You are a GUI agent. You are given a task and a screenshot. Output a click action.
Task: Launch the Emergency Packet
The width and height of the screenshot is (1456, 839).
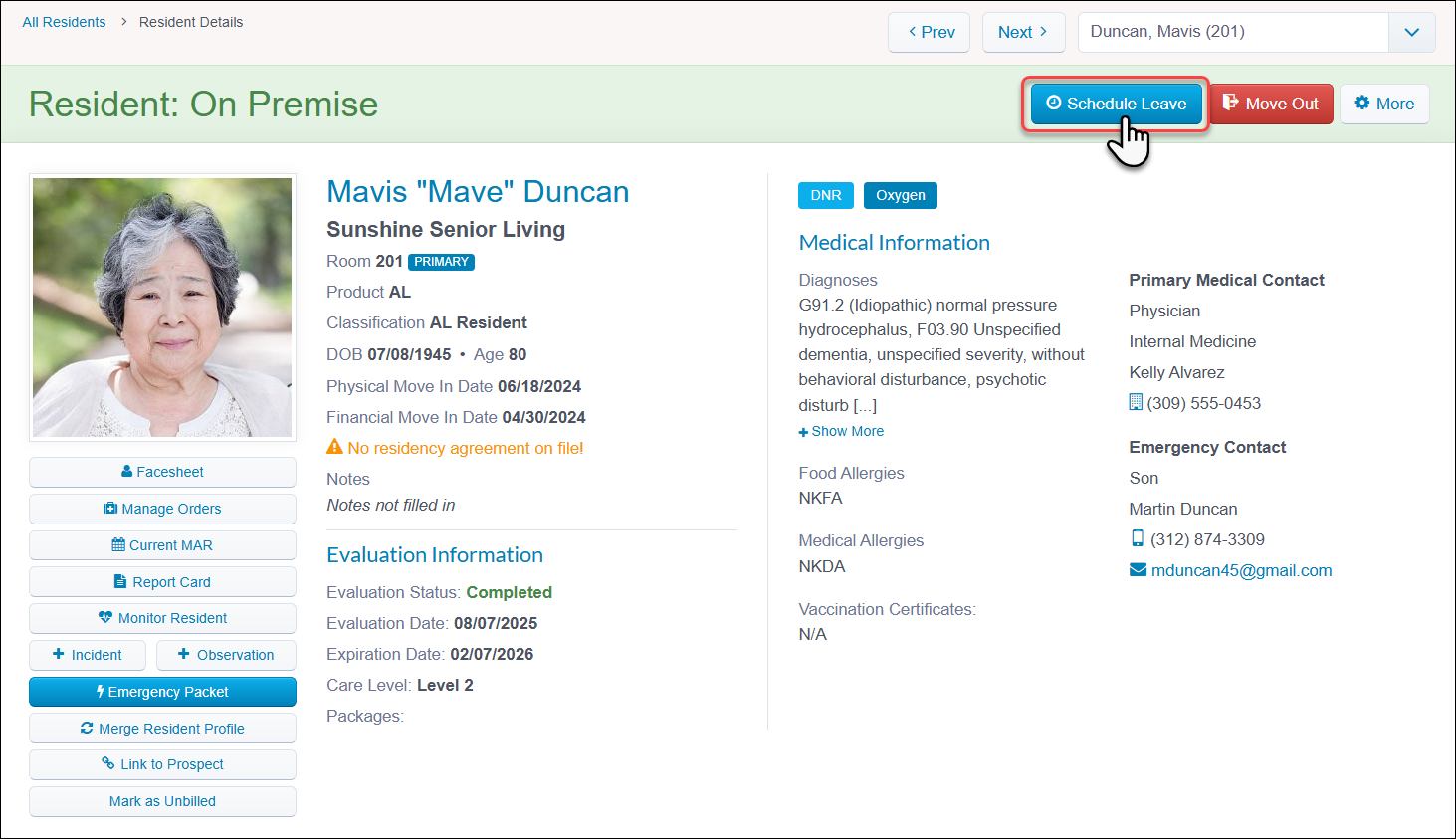coord(162,692)
